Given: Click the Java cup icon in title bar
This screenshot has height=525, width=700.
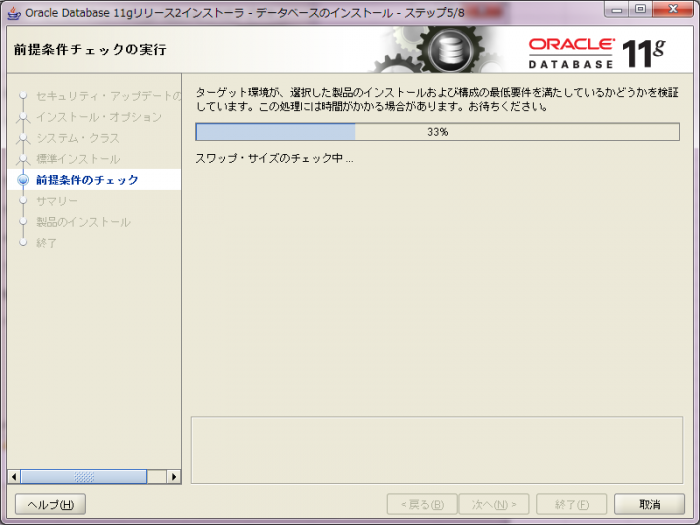Looking at the screenshot, I should pyautogui.click(x=14, y=13).
